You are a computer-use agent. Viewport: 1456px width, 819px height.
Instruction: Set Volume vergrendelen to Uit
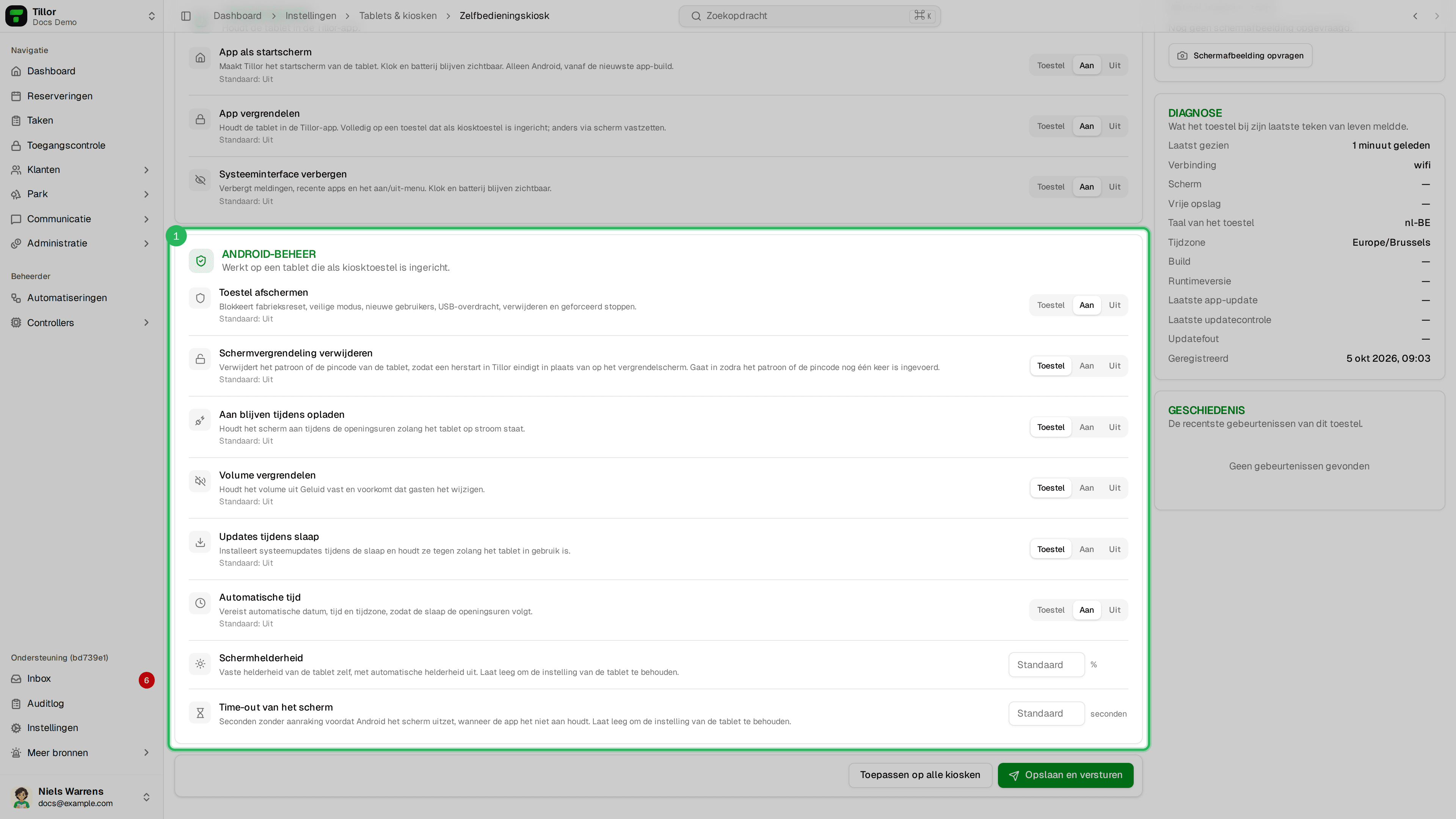coord(1114,488)
